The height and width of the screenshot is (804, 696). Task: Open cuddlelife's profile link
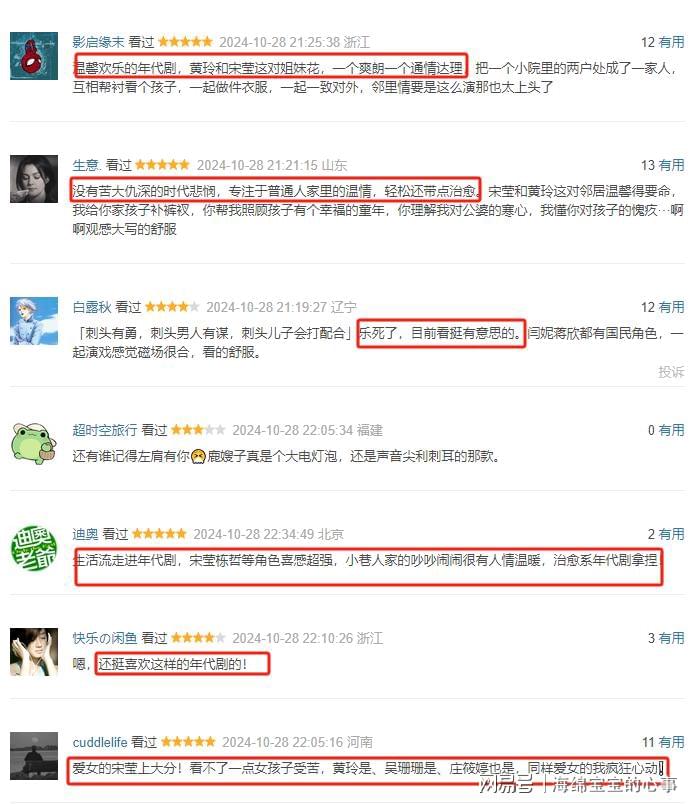click(x=100, y=742)
